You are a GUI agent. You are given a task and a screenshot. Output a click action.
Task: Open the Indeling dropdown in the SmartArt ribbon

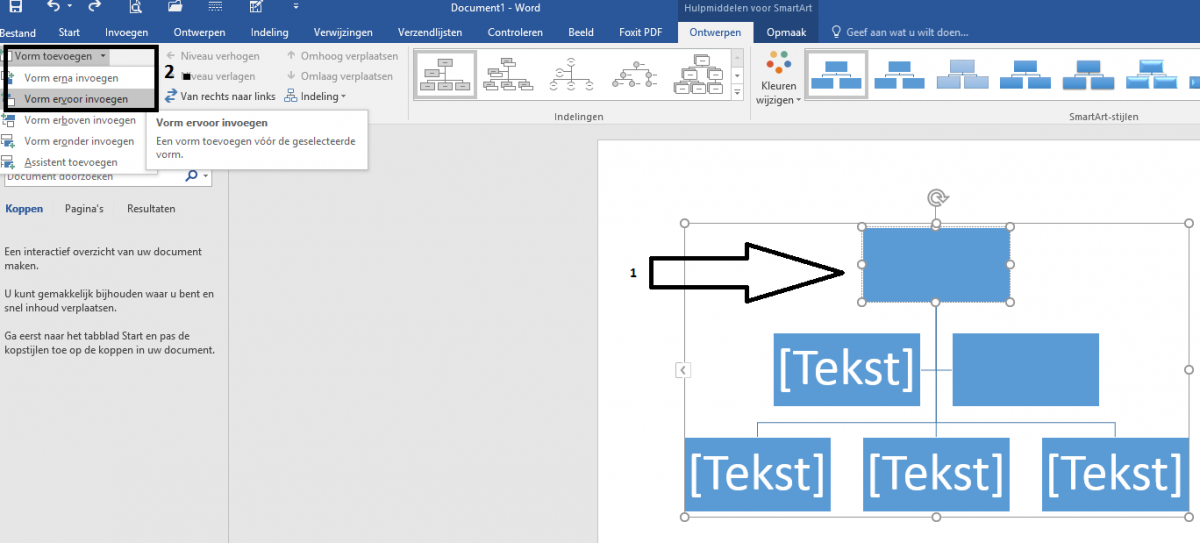pyautogui.click(x=315, y=96)
